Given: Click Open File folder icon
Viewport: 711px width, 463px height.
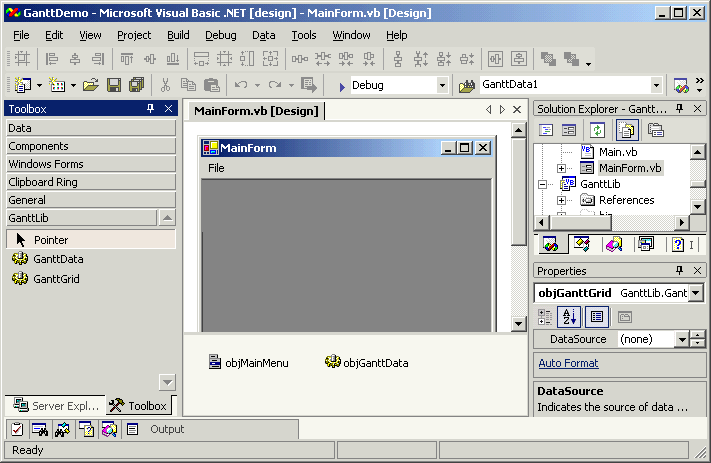Looking at the screenshot, I should (91, 85).
